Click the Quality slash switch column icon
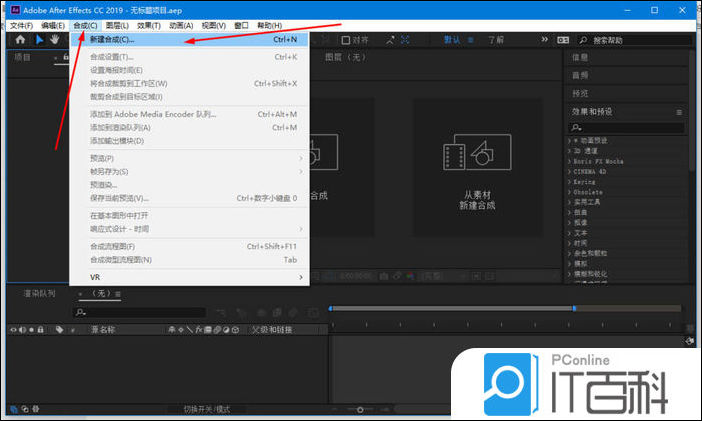702x421 pixels. [x=190, y=330]
